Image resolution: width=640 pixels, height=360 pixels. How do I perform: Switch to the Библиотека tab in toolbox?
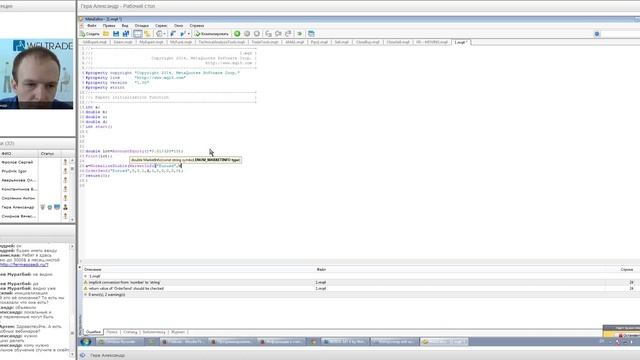(154, 332)
